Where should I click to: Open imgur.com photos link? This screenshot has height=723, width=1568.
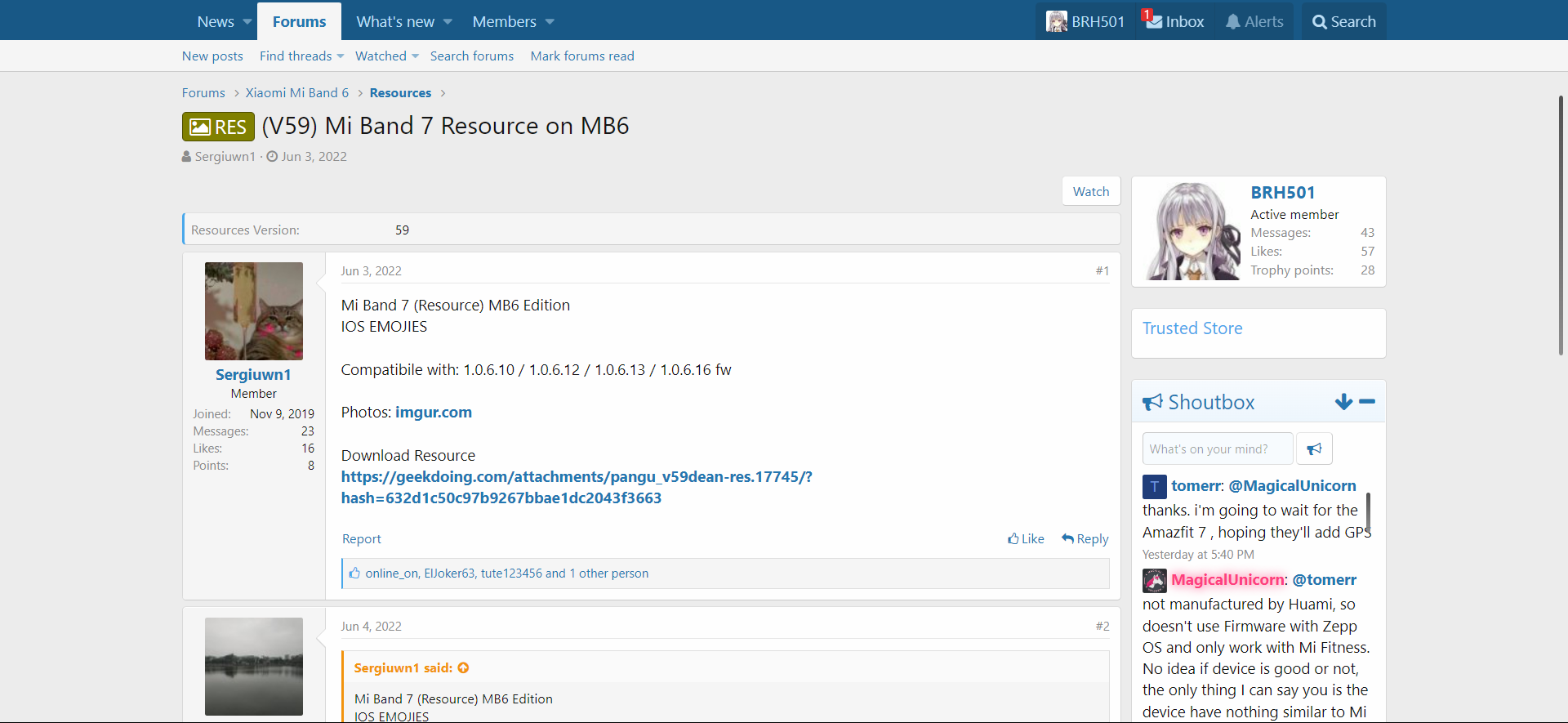coord(434,413)
